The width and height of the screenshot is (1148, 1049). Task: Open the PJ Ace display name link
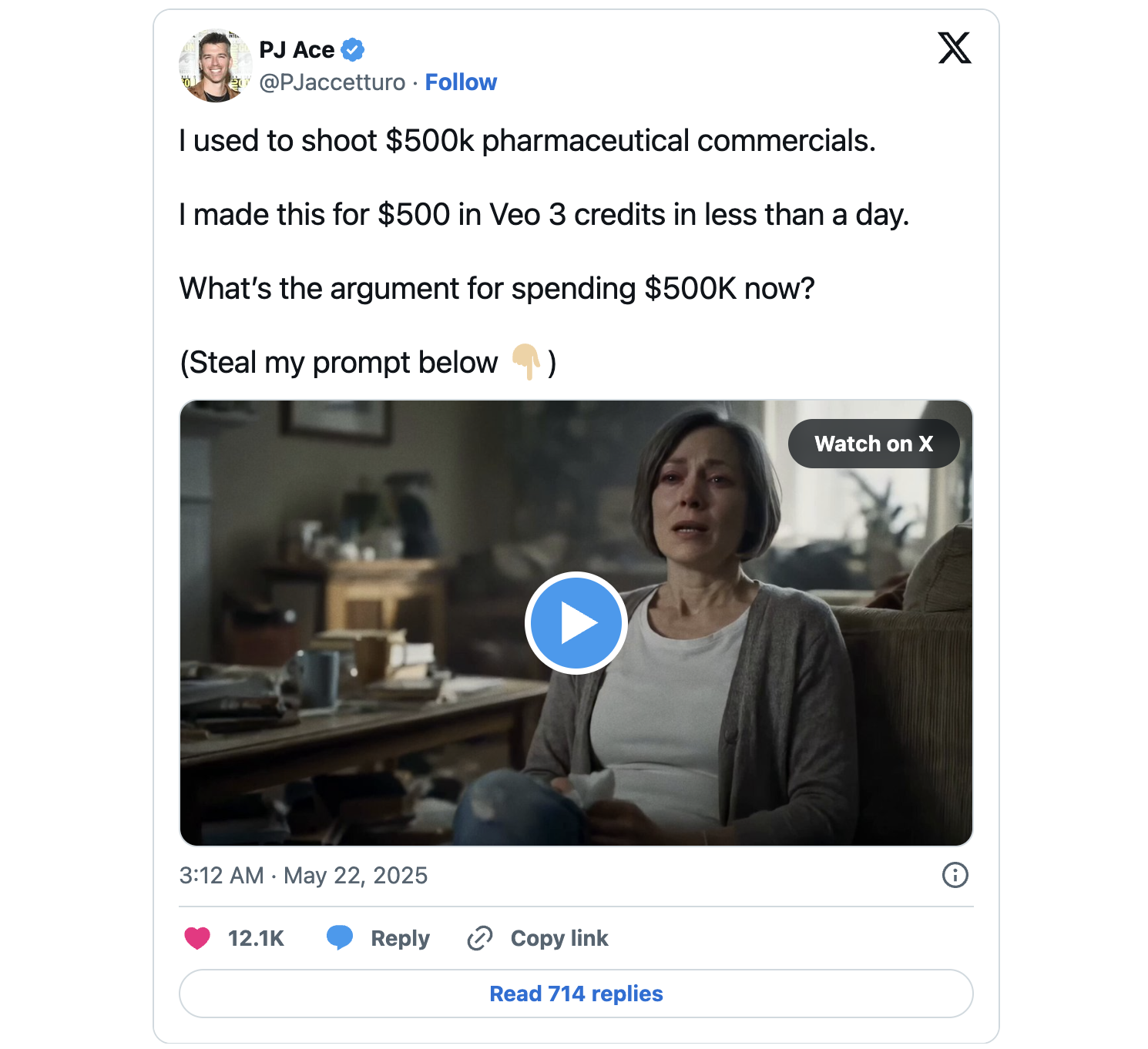tap(297, 50)
